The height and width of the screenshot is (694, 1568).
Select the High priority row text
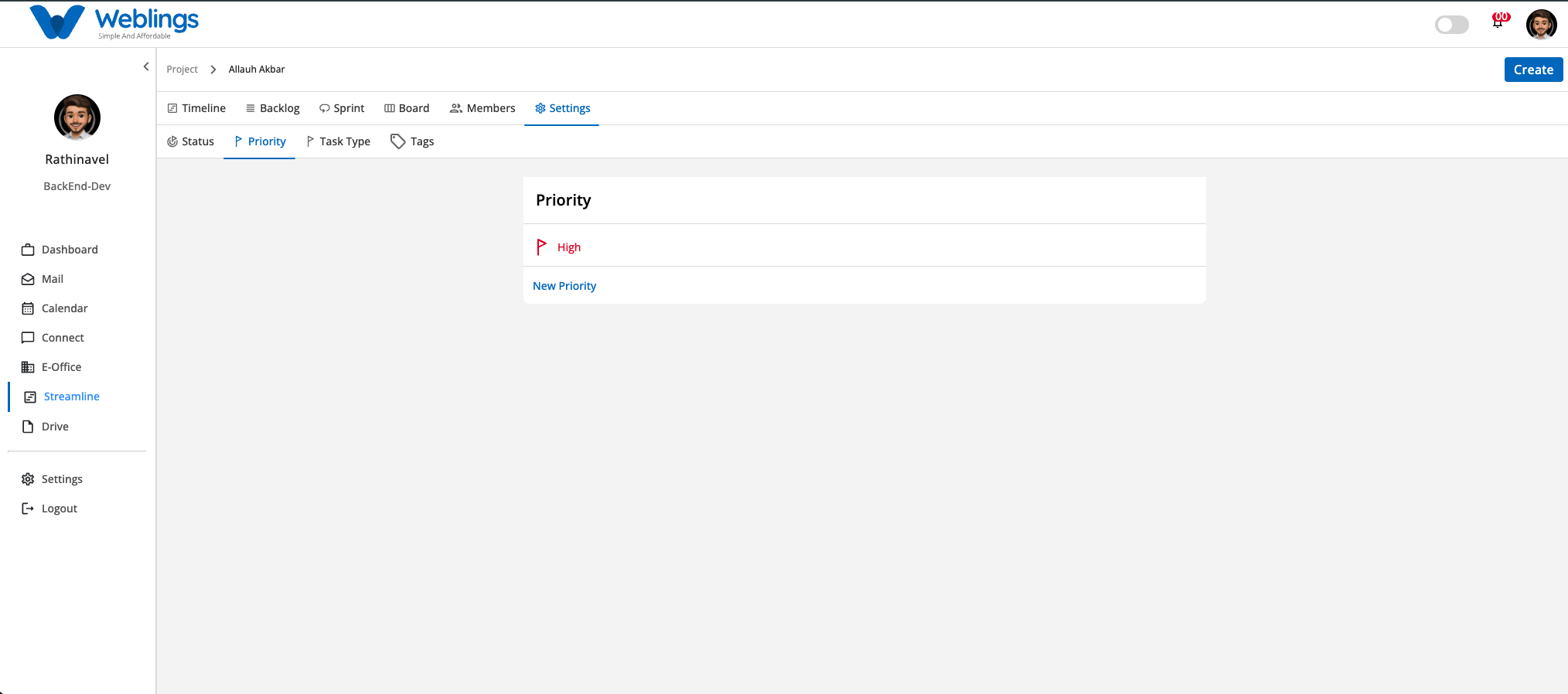tap(569, 247)
